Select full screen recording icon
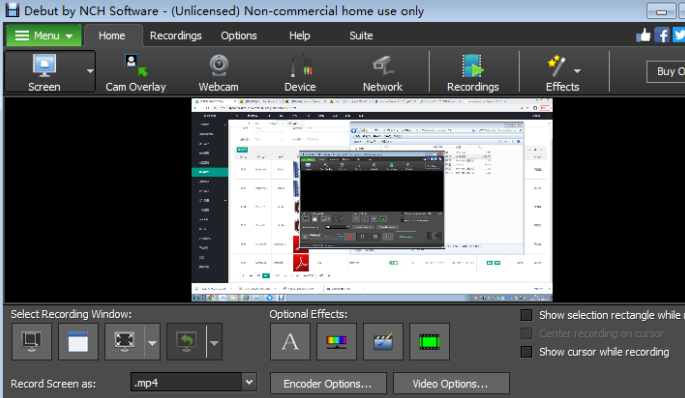This screenshot has width=685, height=398. [x=125, y=342]
